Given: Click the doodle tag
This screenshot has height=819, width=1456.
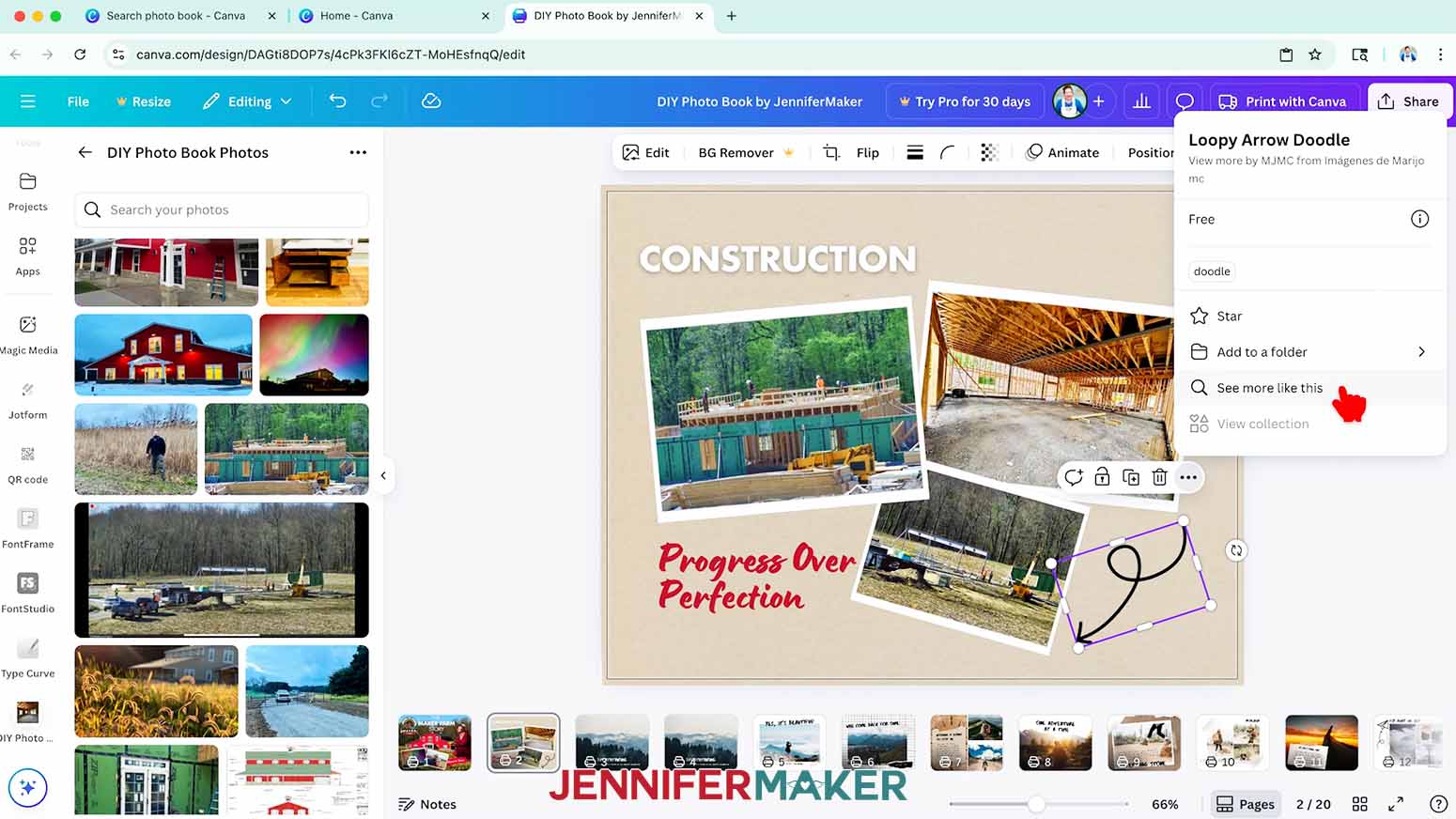Looking at the screenshot, I should (1212, 271).
